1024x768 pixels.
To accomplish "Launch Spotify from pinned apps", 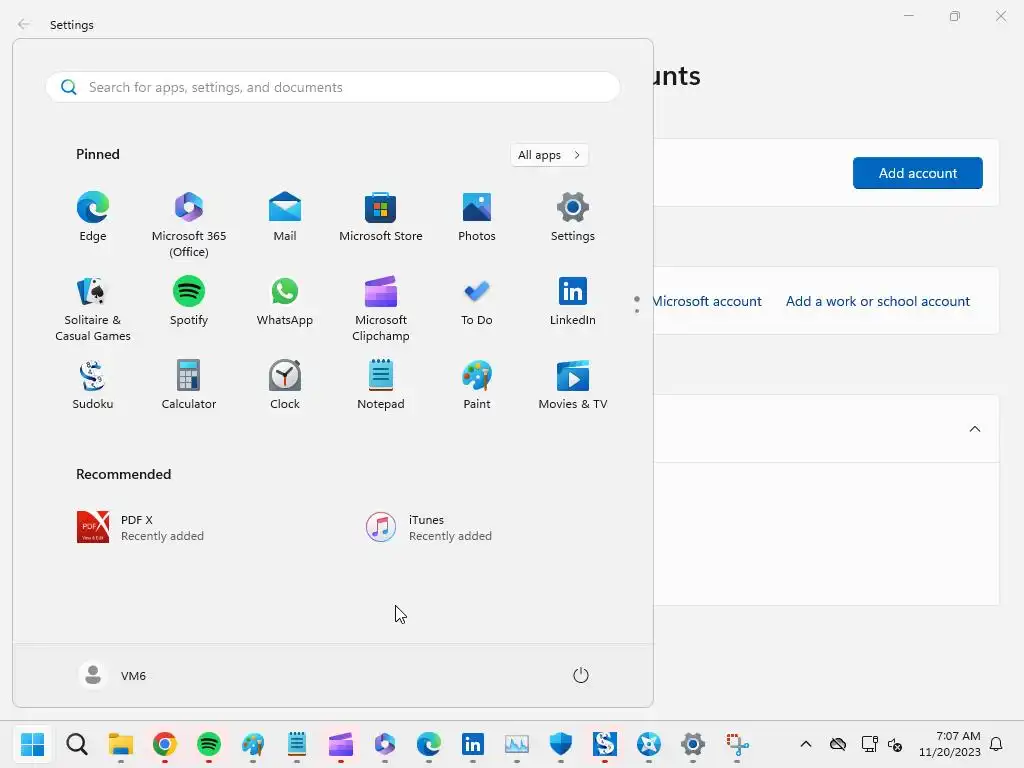I will (189, 301).
